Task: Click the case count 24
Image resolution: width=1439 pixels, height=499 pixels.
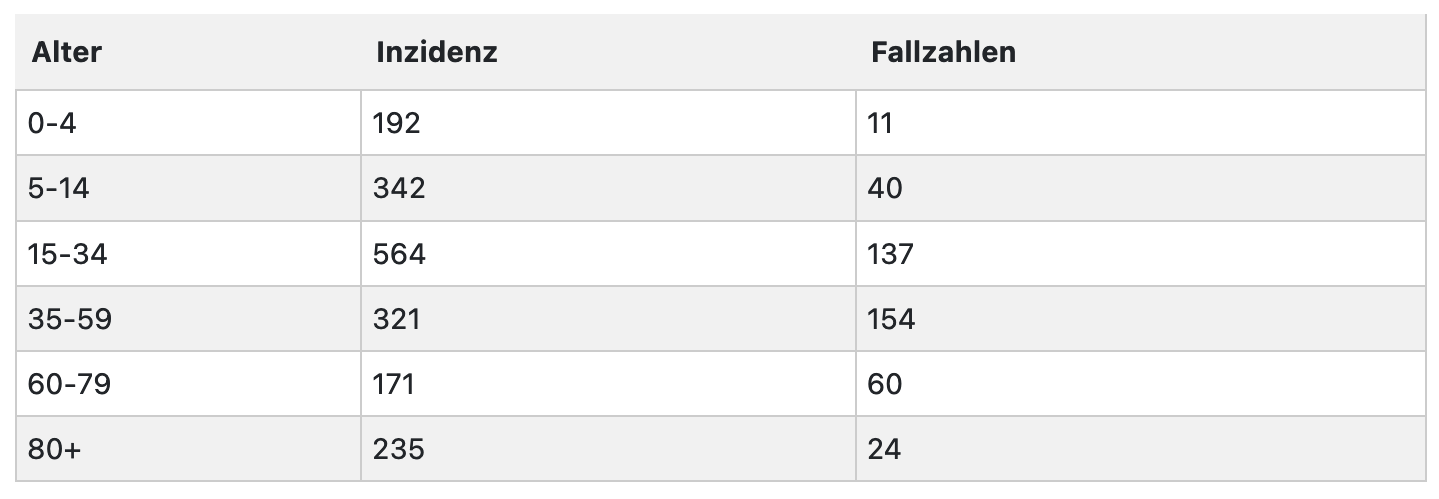Action: coord(886,449)
